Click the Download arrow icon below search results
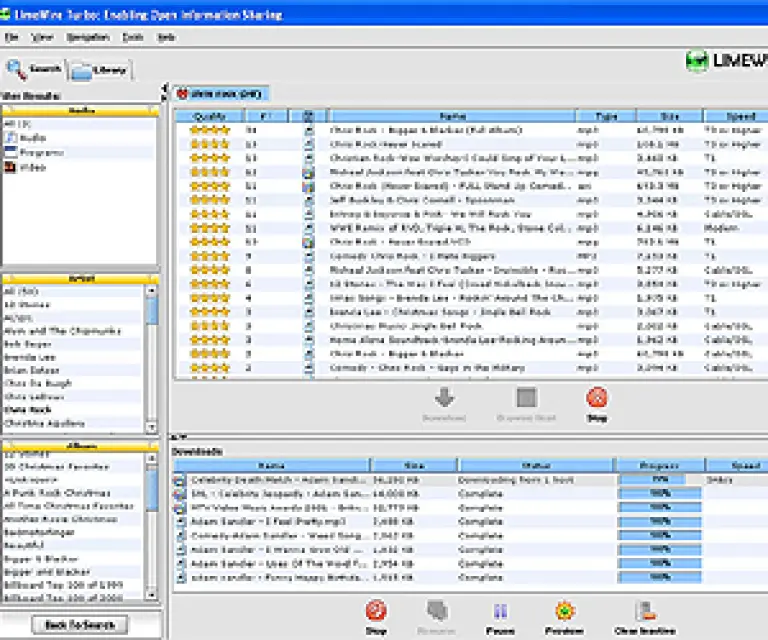The height and width of the screenshot is (640, 768). tap(444, 398)
